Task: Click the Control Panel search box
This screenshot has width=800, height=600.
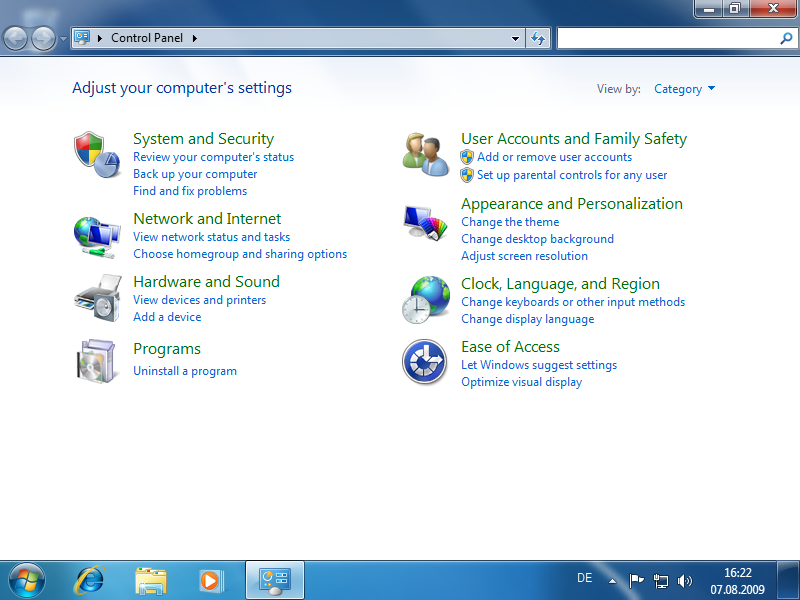Action: click(x=666, y=38)
